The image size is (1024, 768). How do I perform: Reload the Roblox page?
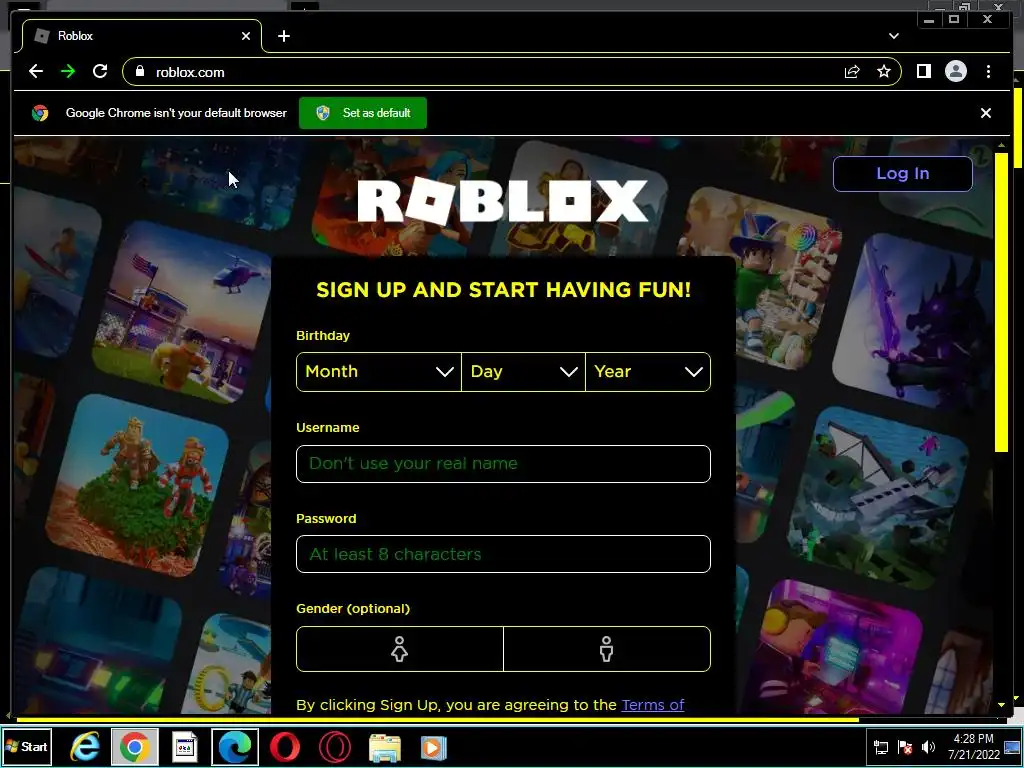100,72
